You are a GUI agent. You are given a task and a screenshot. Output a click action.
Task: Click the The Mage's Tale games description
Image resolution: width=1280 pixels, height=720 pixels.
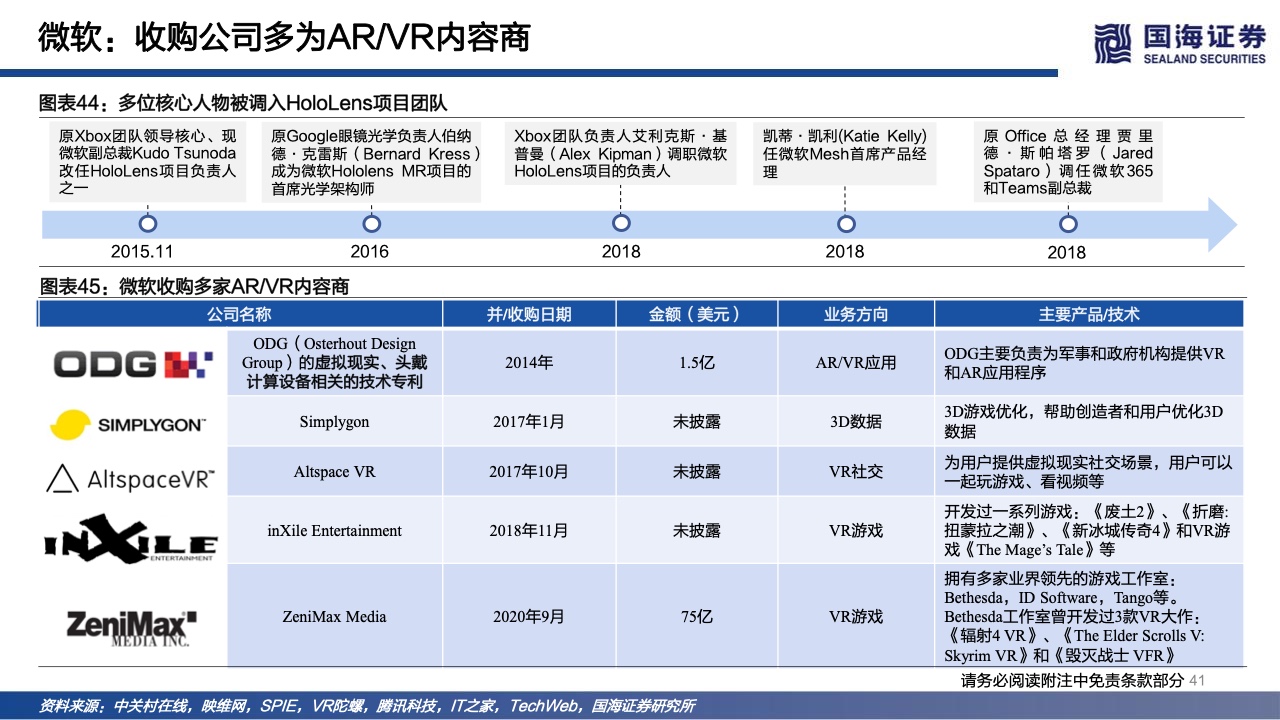coord(1089,531)
